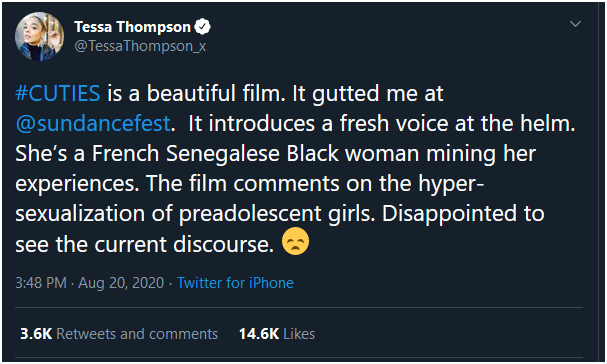Open the #CUTIES hashtag link
The height and width of the screenshot is (364, 607).
(x=58, y=93)
